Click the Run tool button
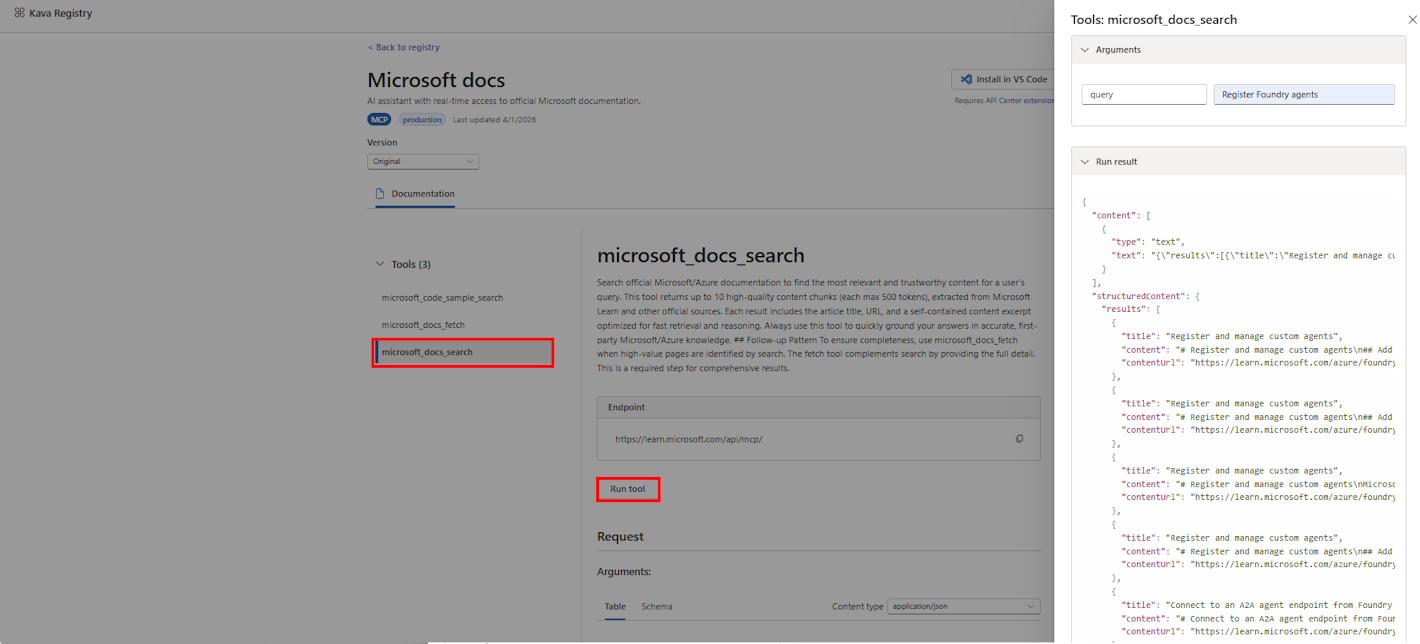This screenshot has height=644, width=1420. tap(628, 489)
